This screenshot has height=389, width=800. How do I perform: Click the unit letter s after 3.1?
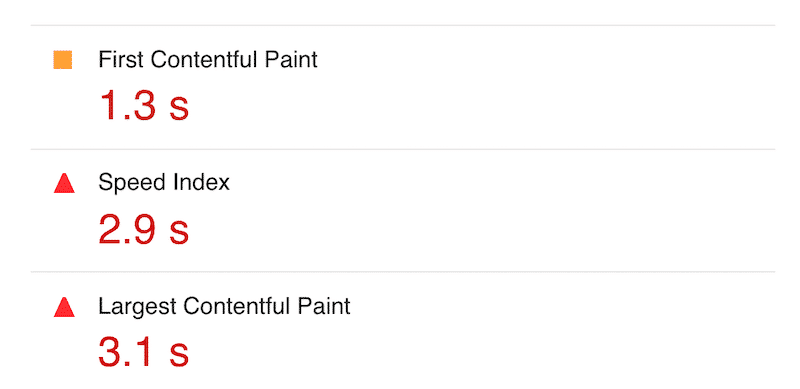pyautogui.click(x=179, y=355)
